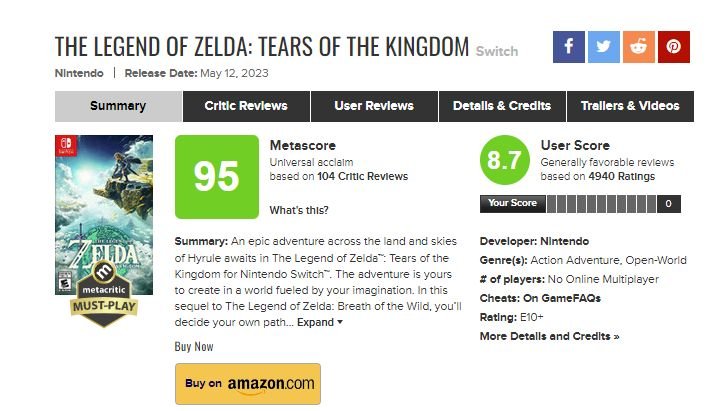
Task: Click the green 8.7 User Score circle
Action: (x=505, y=161)
